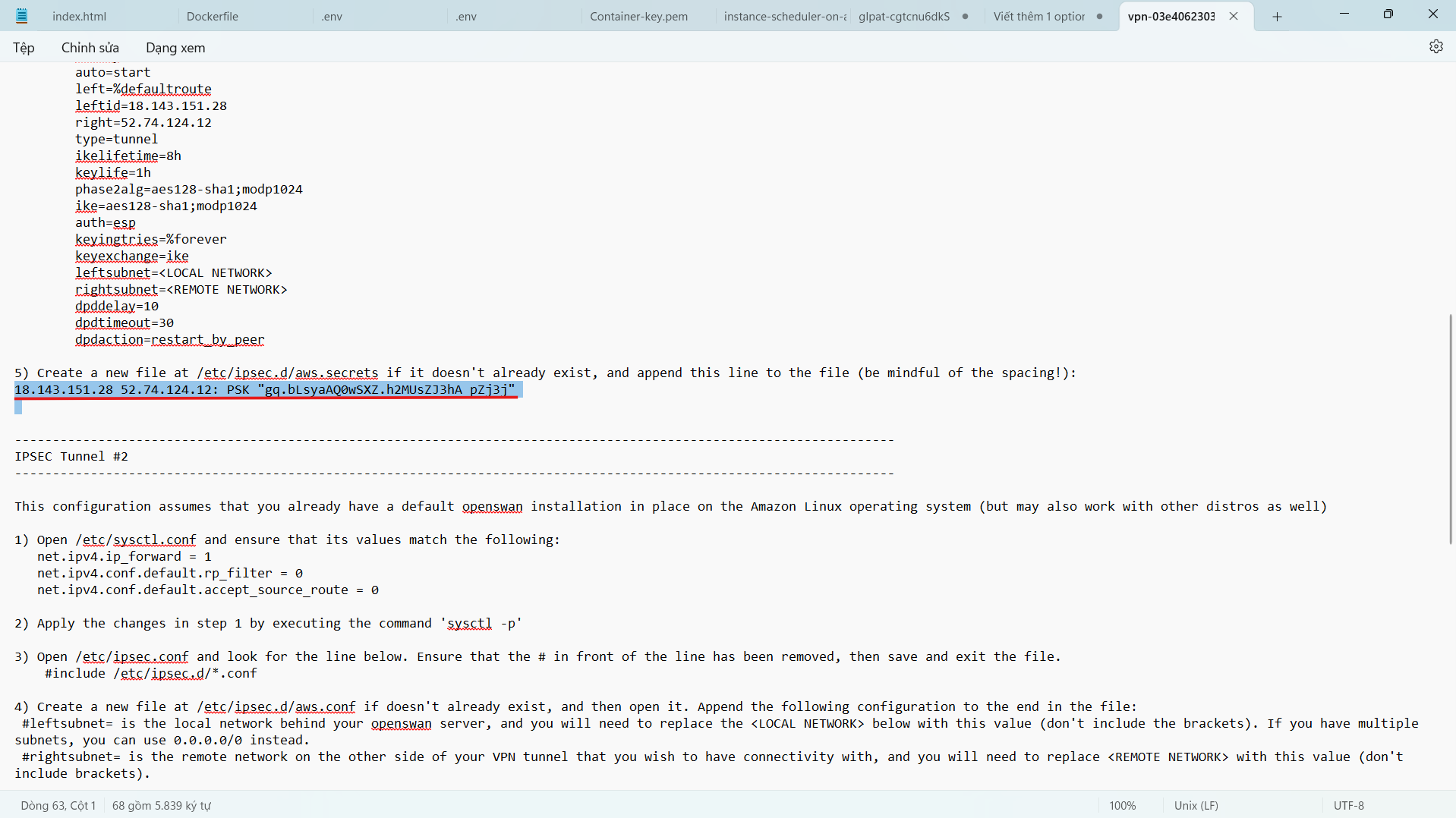Click the 68 gồm 5.839 ký tự status text

pos(162,805)
